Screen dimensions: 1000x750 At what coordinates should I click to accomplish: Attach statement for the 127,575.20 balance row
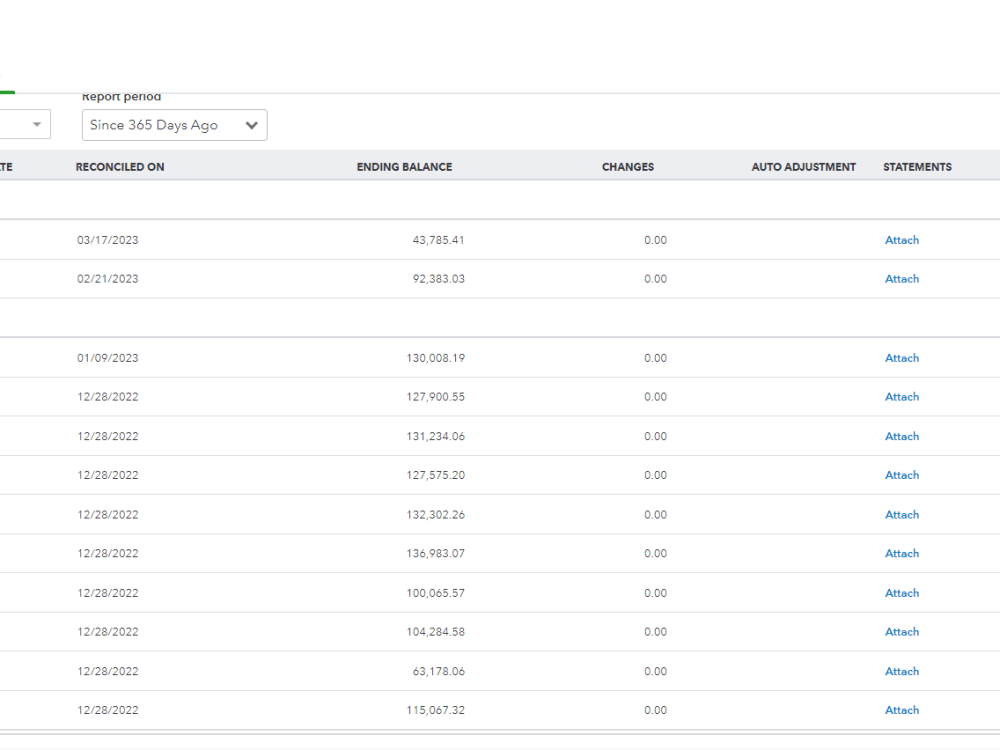pyautogui.click(x=902, y=476)
